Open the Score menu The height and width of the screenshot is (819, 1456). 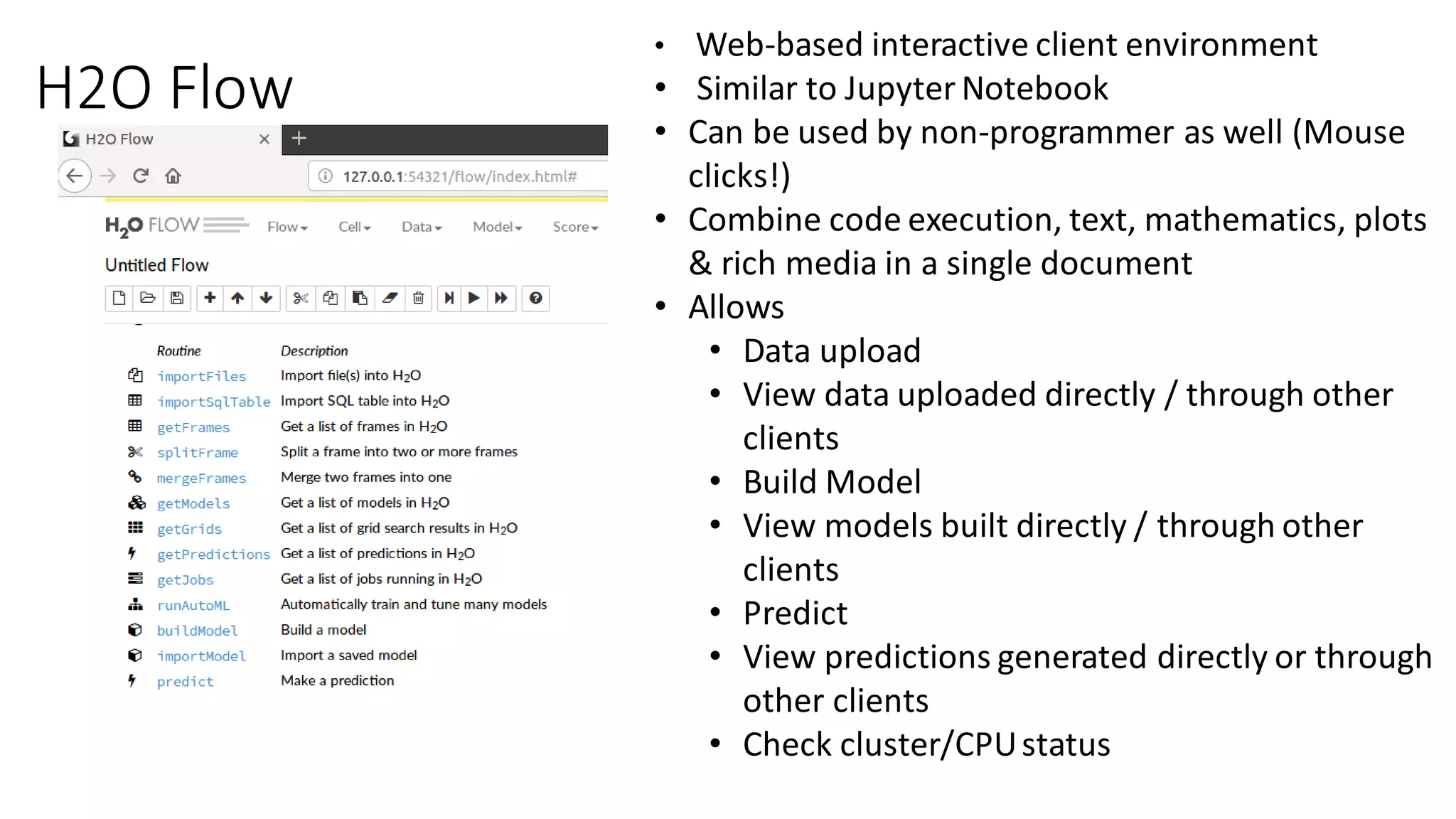pos(575,227)
